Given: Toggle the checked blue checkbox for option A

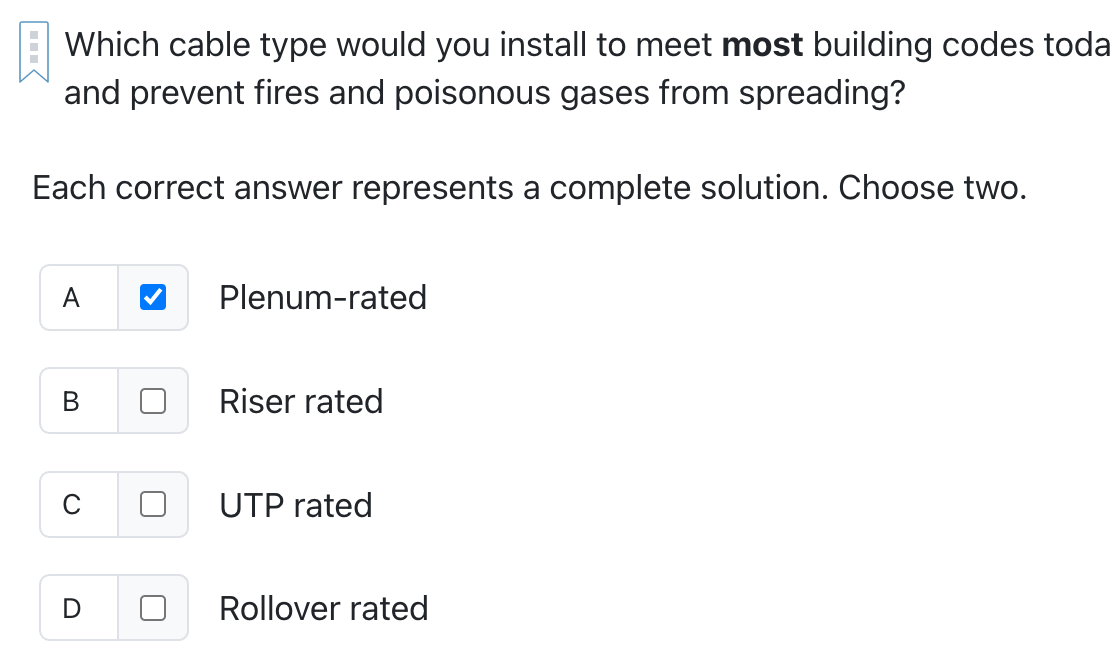Looking at the screenshot, I should (152, 297).
